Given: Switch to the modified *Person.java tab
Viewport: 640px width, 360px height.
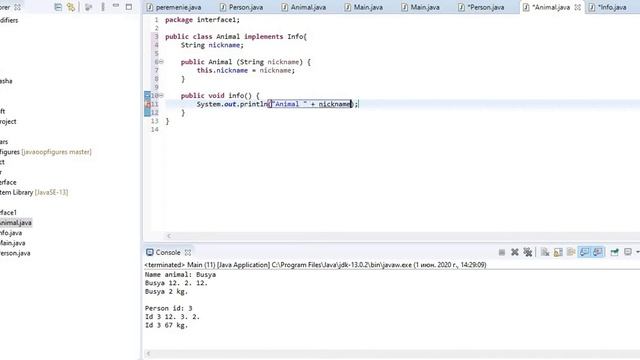Looking at the screenshot, I should click(482, 7).
